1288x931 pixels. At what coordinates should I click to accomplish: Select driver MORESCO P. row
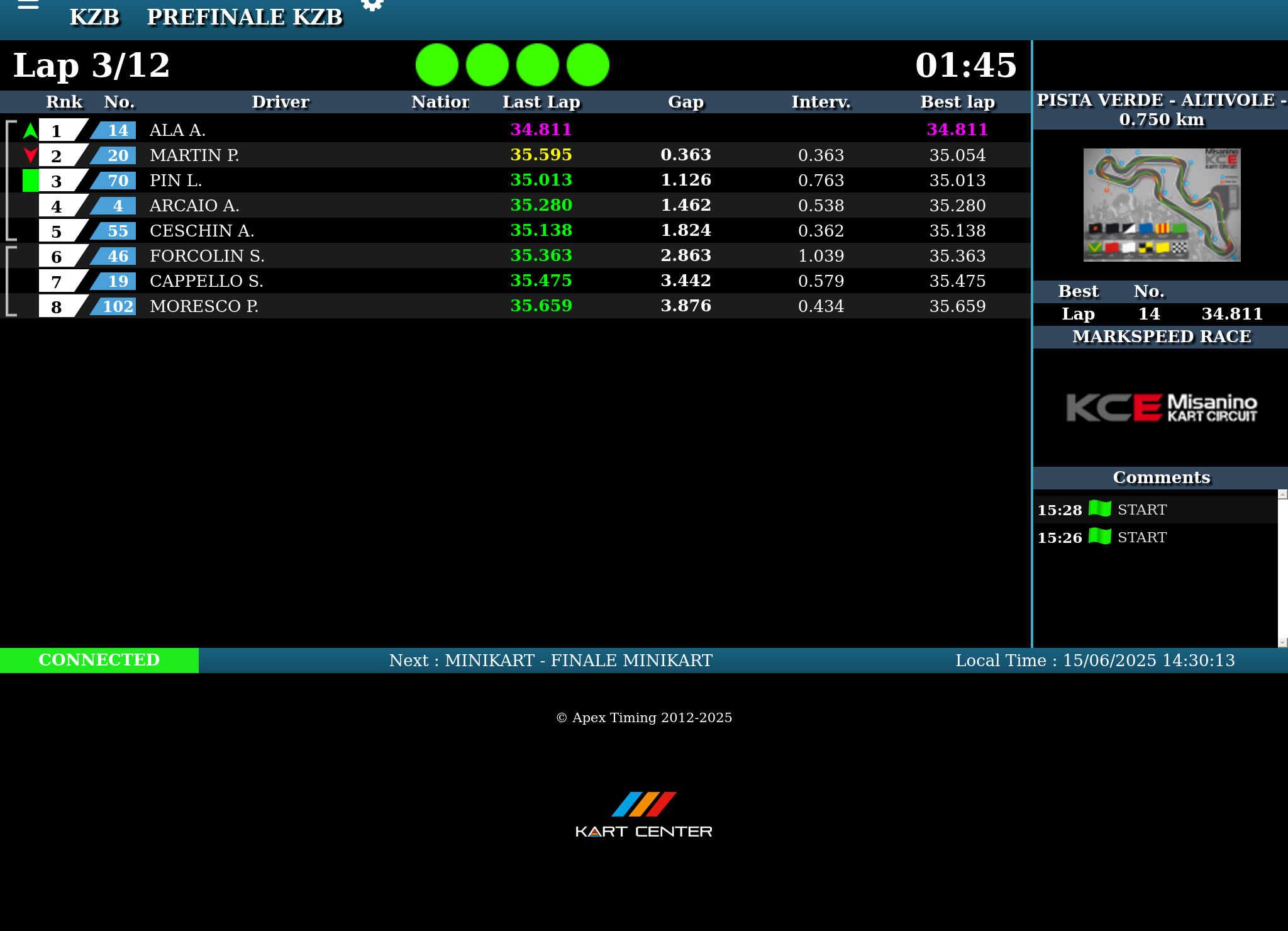[204, 306]
